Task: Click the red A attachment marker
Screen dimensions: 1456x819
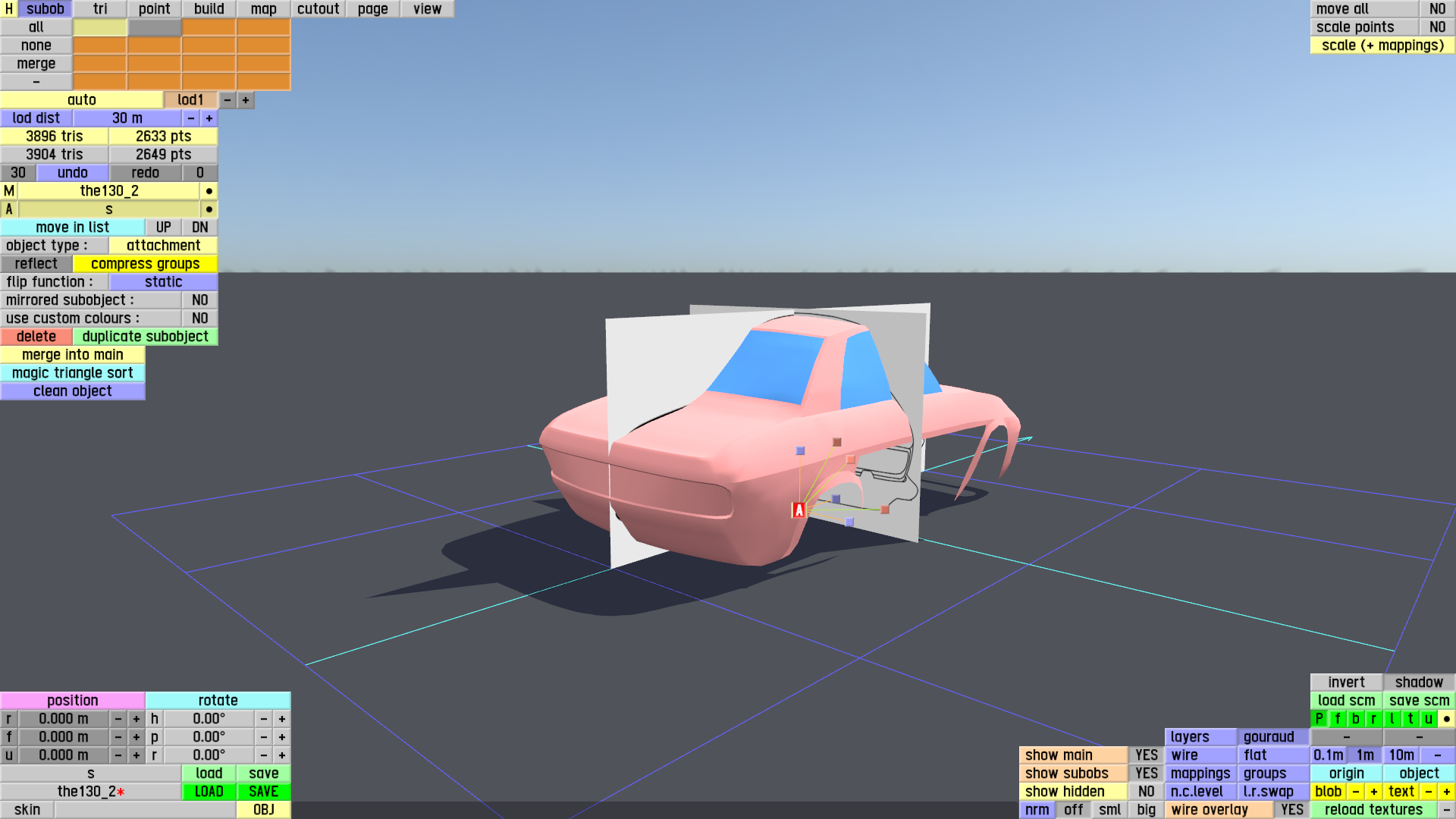Action: pyautogui.click(x=799, y=510)
